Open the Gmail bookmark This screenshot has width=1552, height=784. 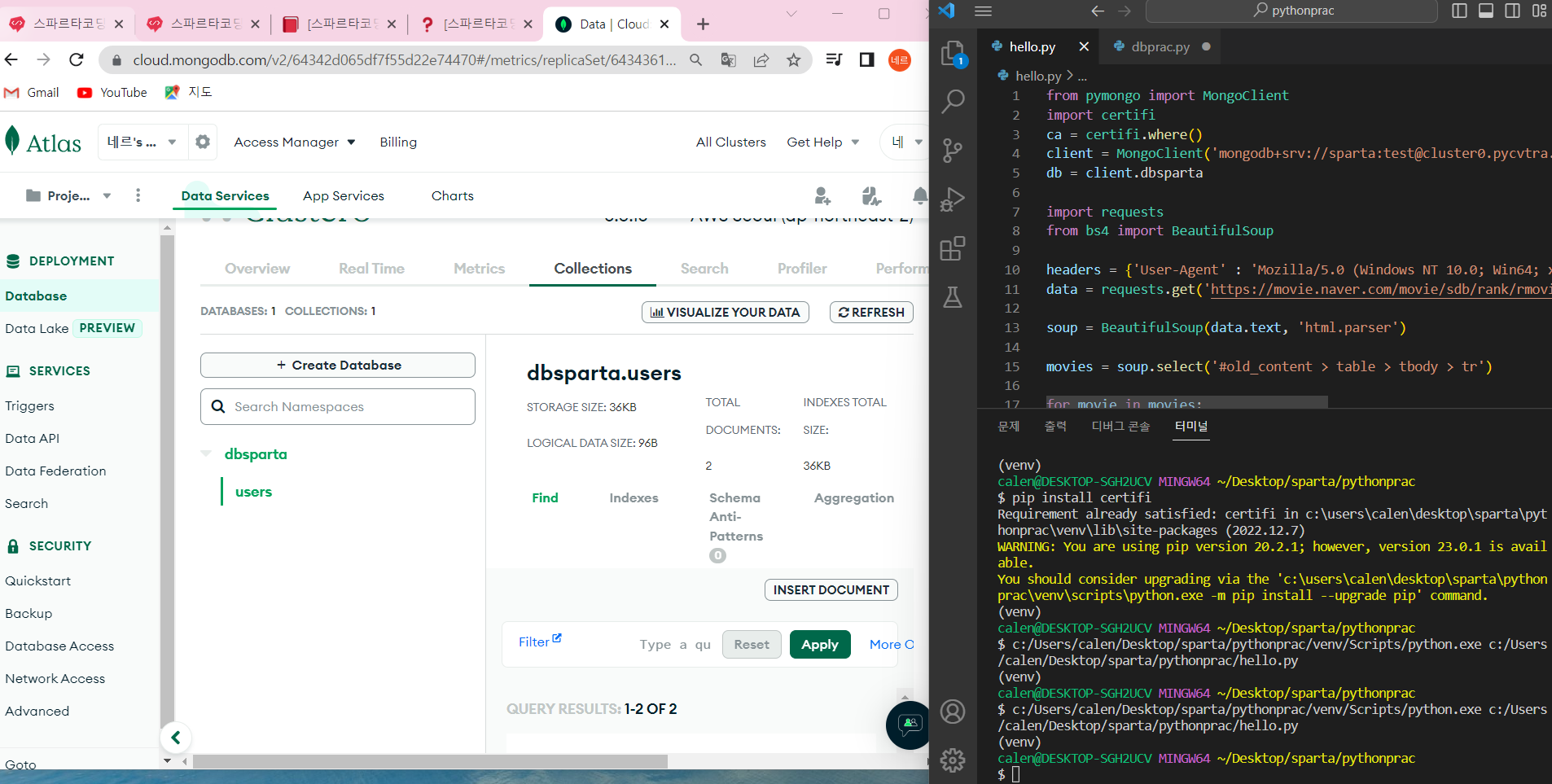(32, 92)
